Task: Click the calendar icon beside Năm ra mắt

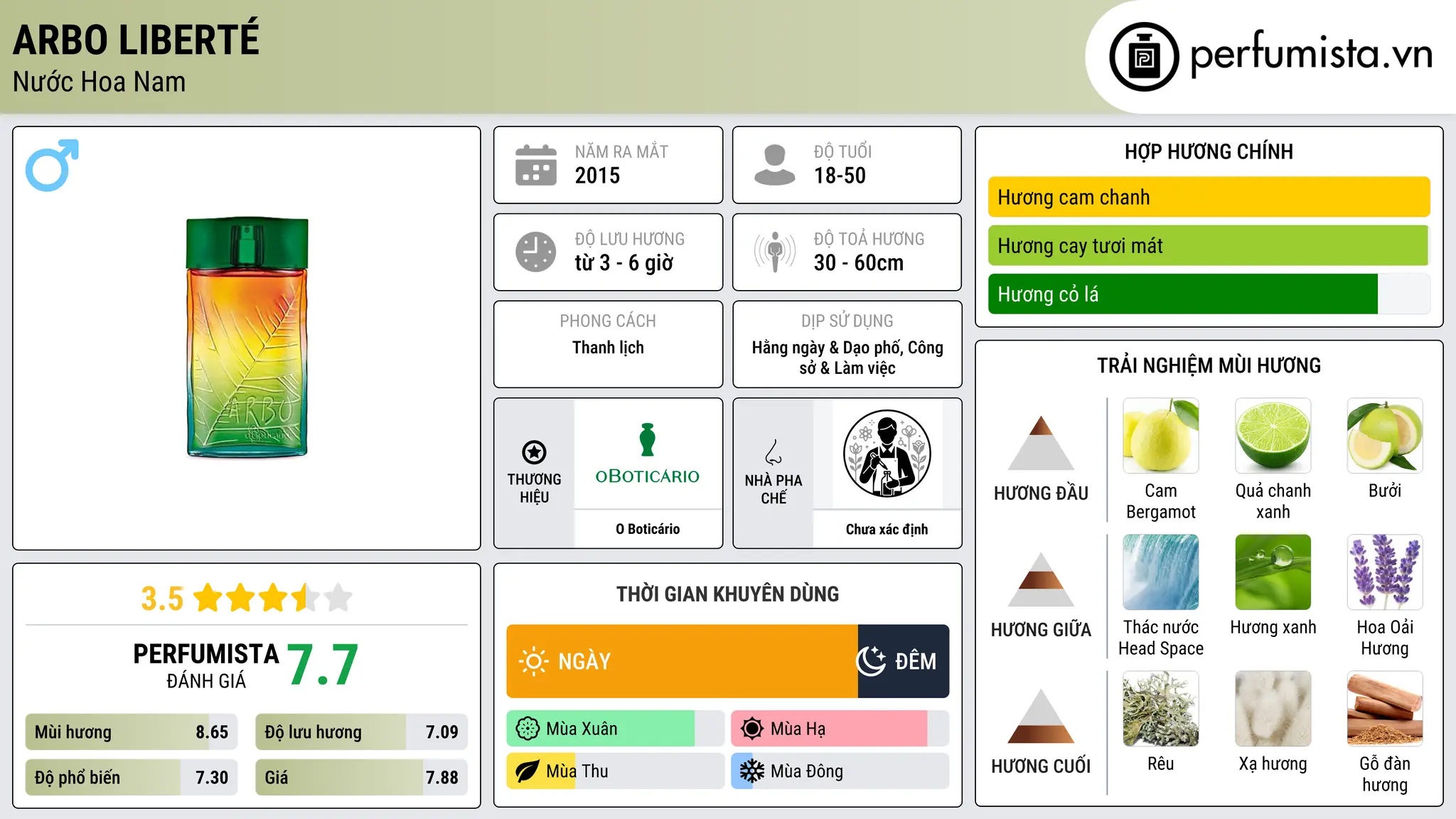Action: coord(536,165)
